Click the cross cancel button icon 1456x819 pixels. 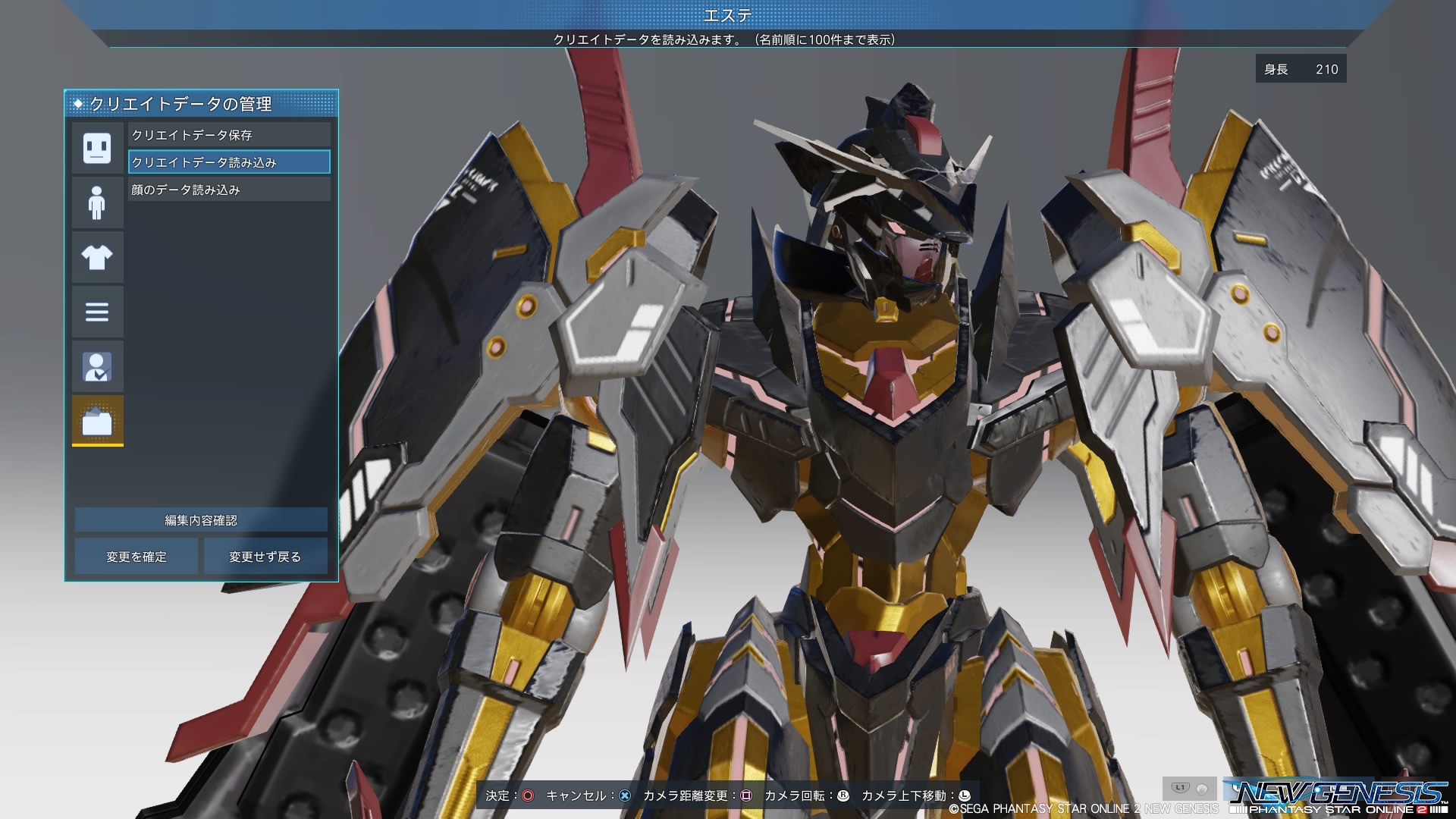625,795
